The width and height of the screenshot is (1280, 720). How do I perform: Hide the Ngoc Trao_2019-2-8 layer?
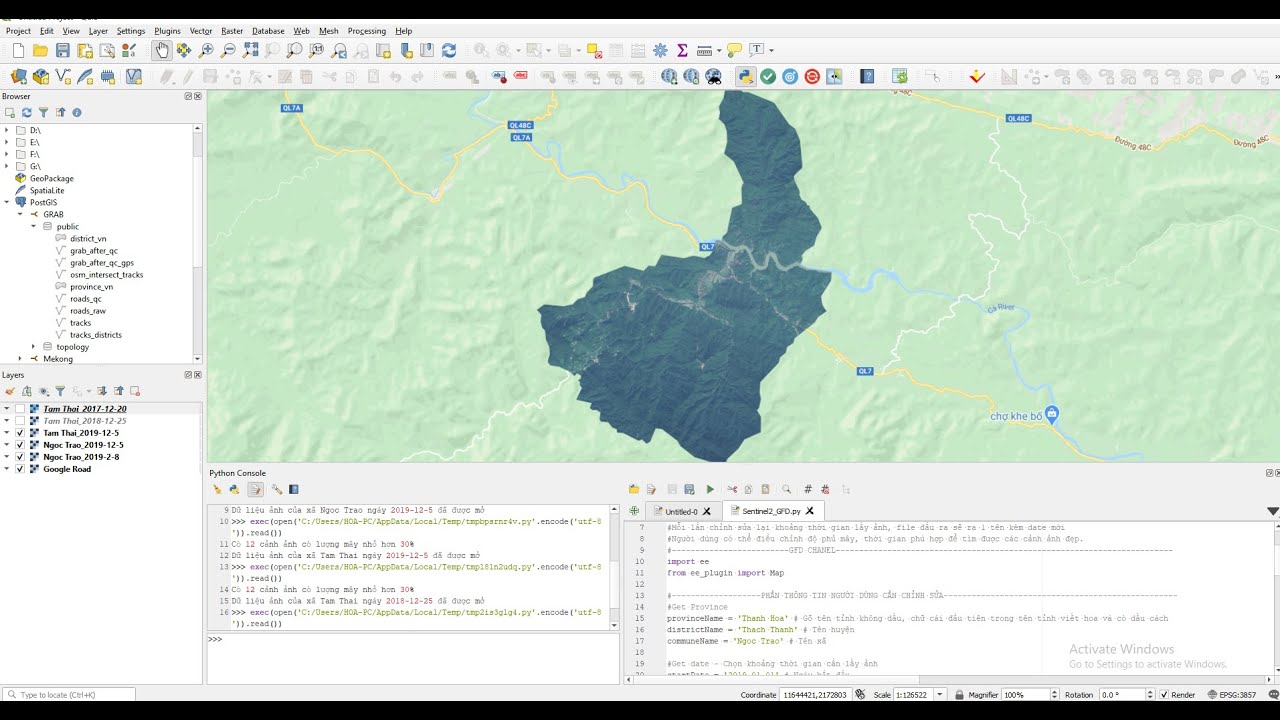[20, 457]
